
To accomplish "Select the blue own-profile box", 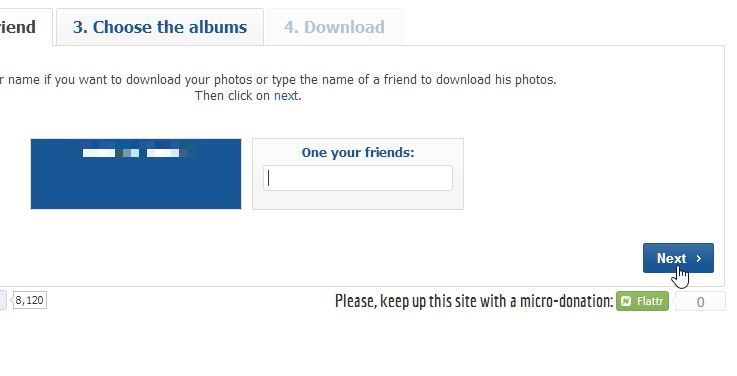I will (x=136, y=174).
